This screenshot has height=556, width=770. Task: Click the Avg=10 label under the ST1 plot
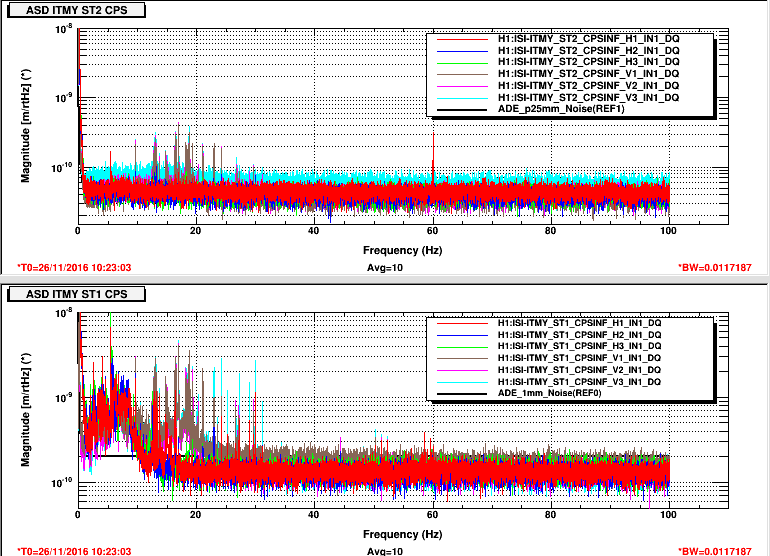coord(385,551)
